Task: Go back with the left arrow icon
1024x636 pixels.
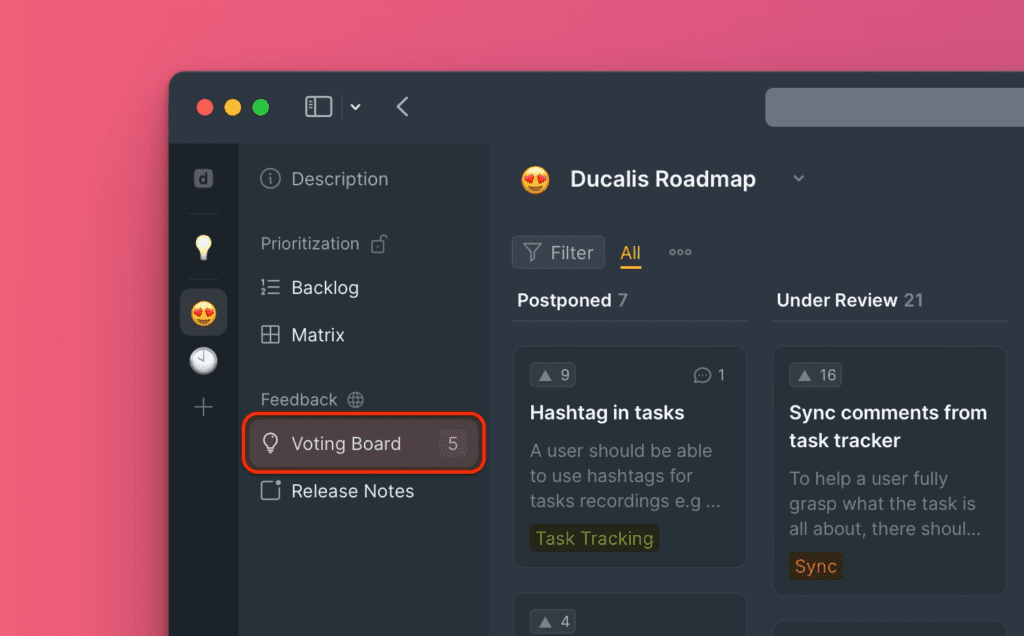Action: 402,107
